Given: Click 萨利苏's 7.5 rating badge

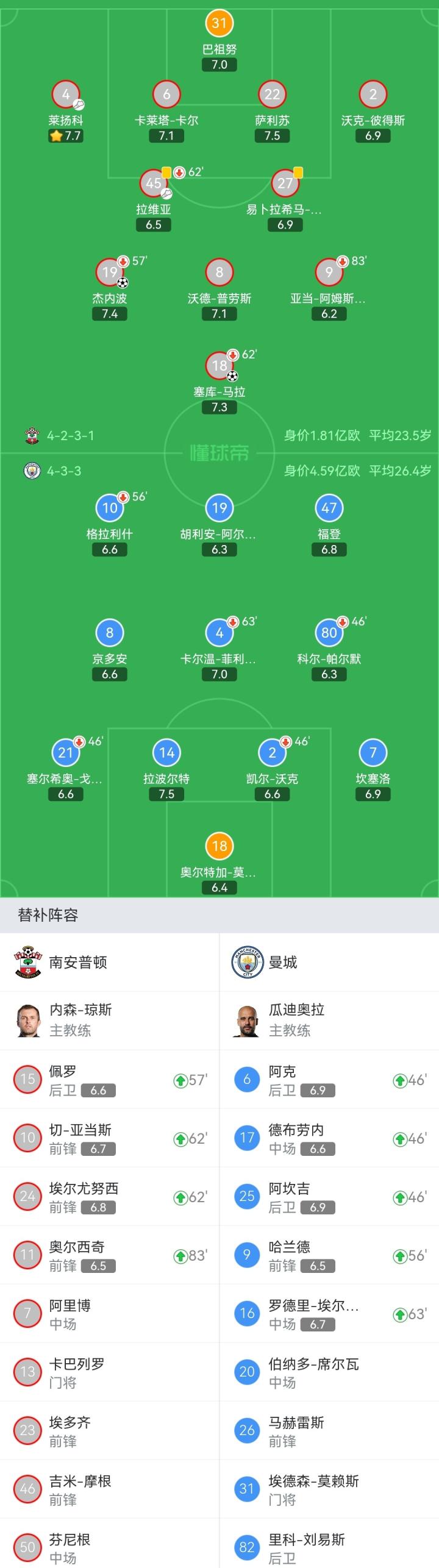Looking at the screenshot, I should pos(272,136).
